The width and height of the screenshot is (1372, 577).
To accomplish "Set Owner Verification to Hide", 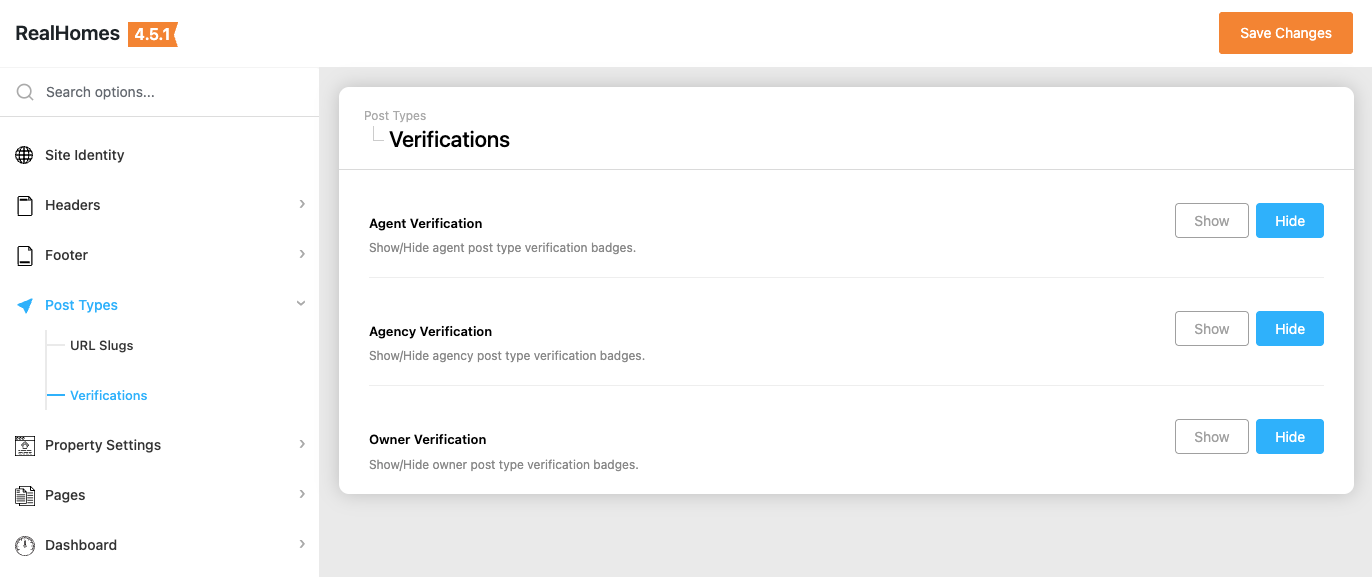I will tap(1289, 437).
